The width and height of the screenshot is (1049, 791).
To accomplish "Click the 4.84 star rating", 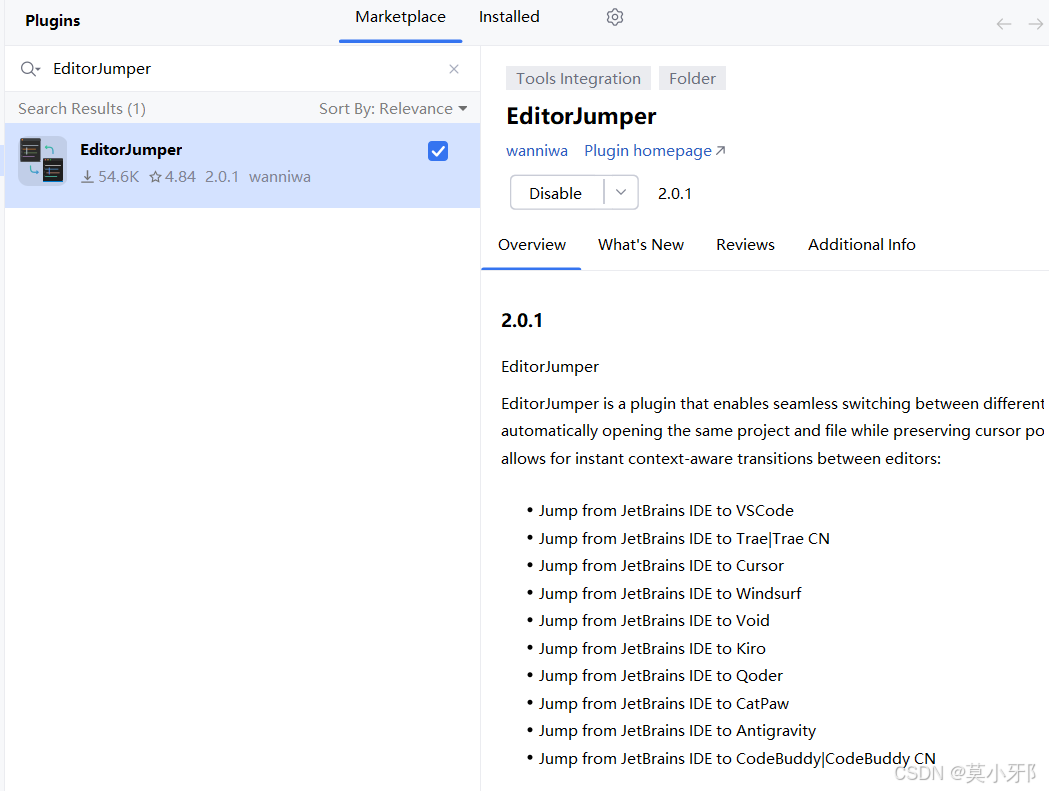I will coord(173,177).
